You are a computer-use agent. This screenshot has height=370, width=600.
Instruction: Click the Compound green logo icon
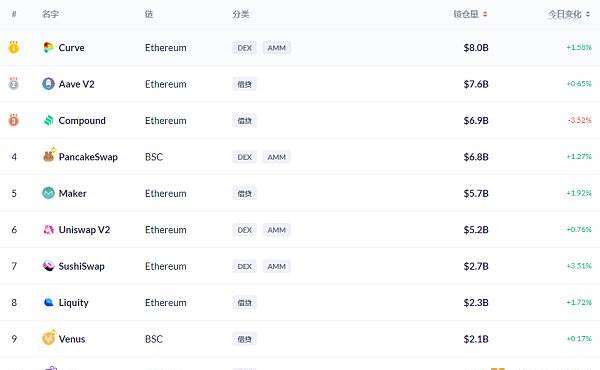click(48, 121)
